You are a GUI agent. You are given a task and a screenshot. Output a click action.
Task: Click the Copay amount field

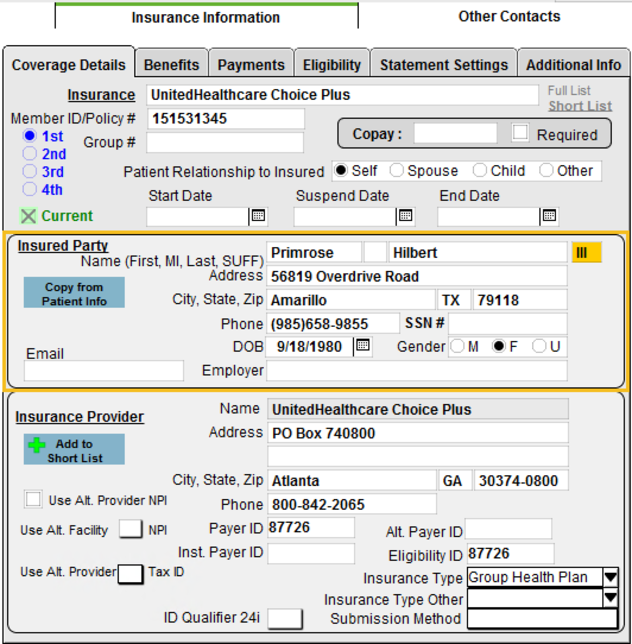[x=455, y=133]
